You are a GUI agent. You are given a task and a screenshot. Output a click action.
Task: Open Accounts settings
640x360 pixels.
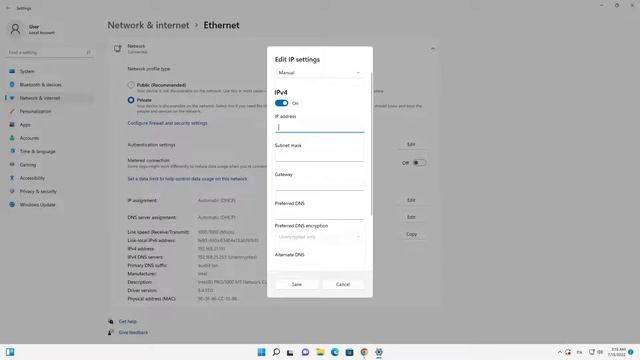[49, 138]
